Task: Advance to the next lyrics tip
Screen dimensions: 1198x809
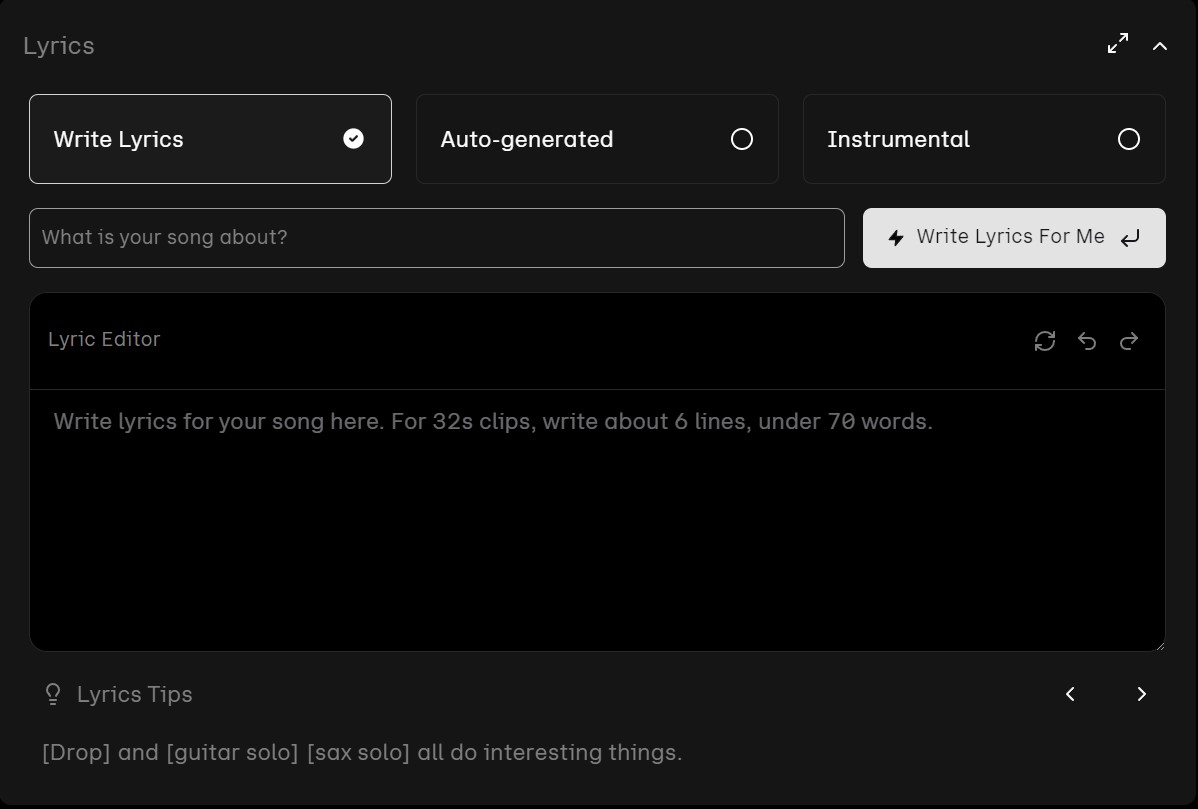Action: click(x=1141, y=694)
